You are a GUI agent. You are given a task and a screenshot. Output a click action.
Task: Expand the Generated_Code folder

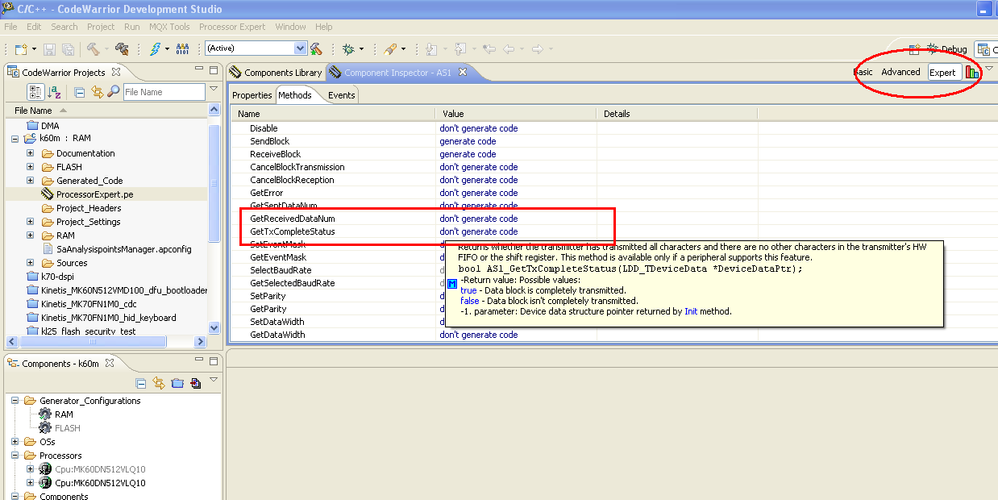(x=30, y=181)
